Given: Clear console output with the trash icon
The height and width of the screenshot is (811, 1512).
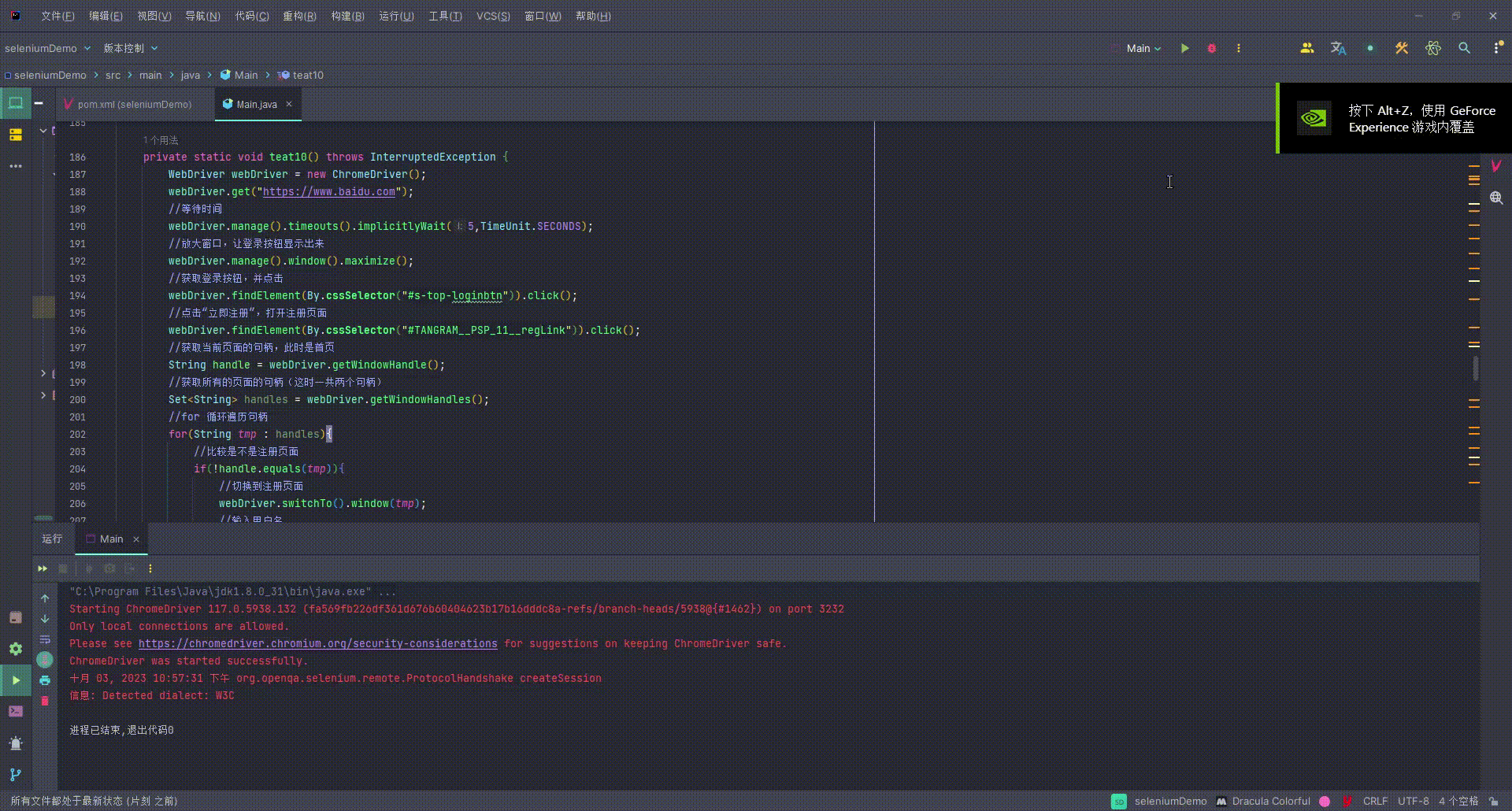Looking at the screenshot, I should click(45, 701).
